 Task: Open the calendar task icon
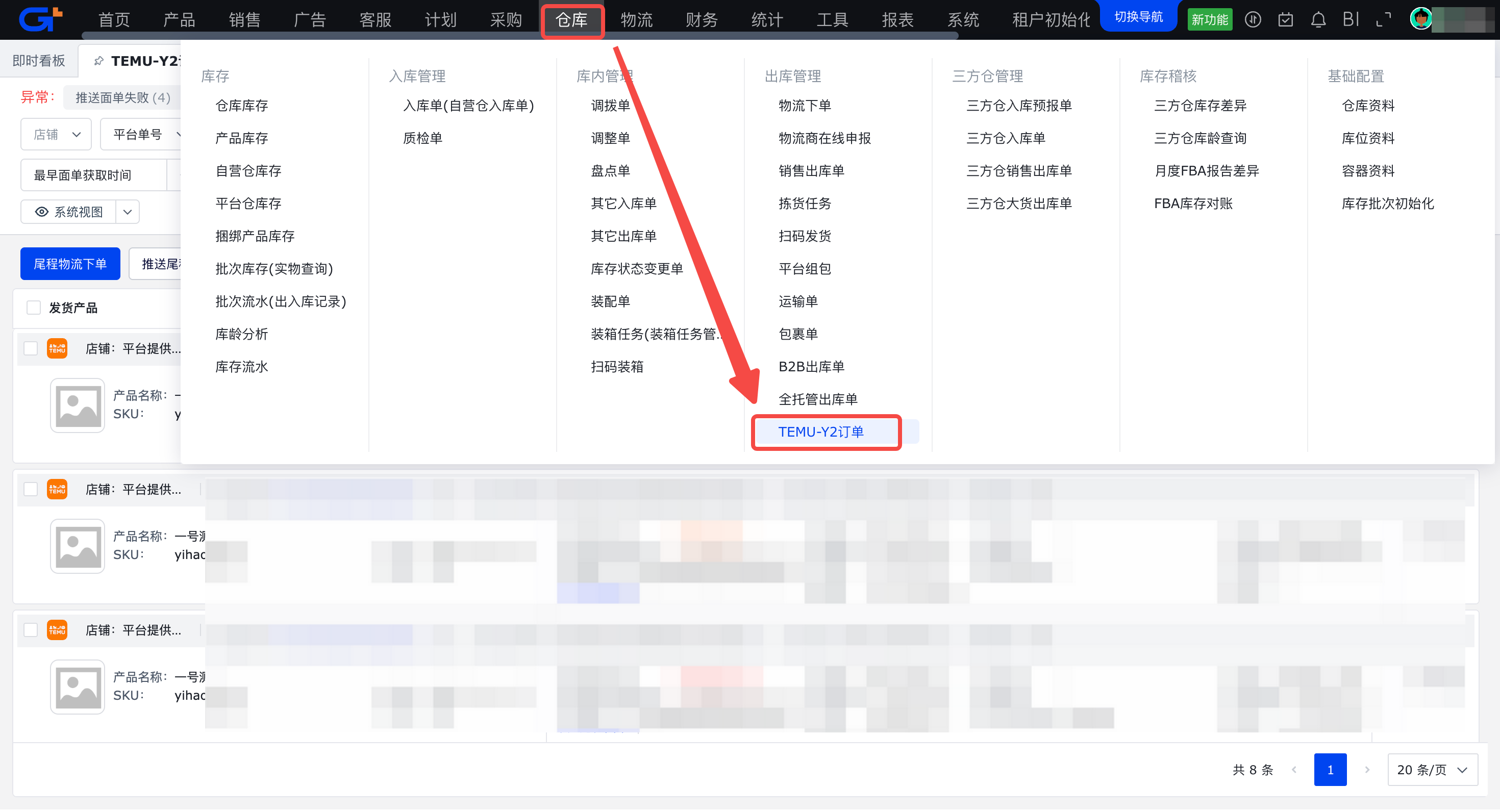point(1285,20)
